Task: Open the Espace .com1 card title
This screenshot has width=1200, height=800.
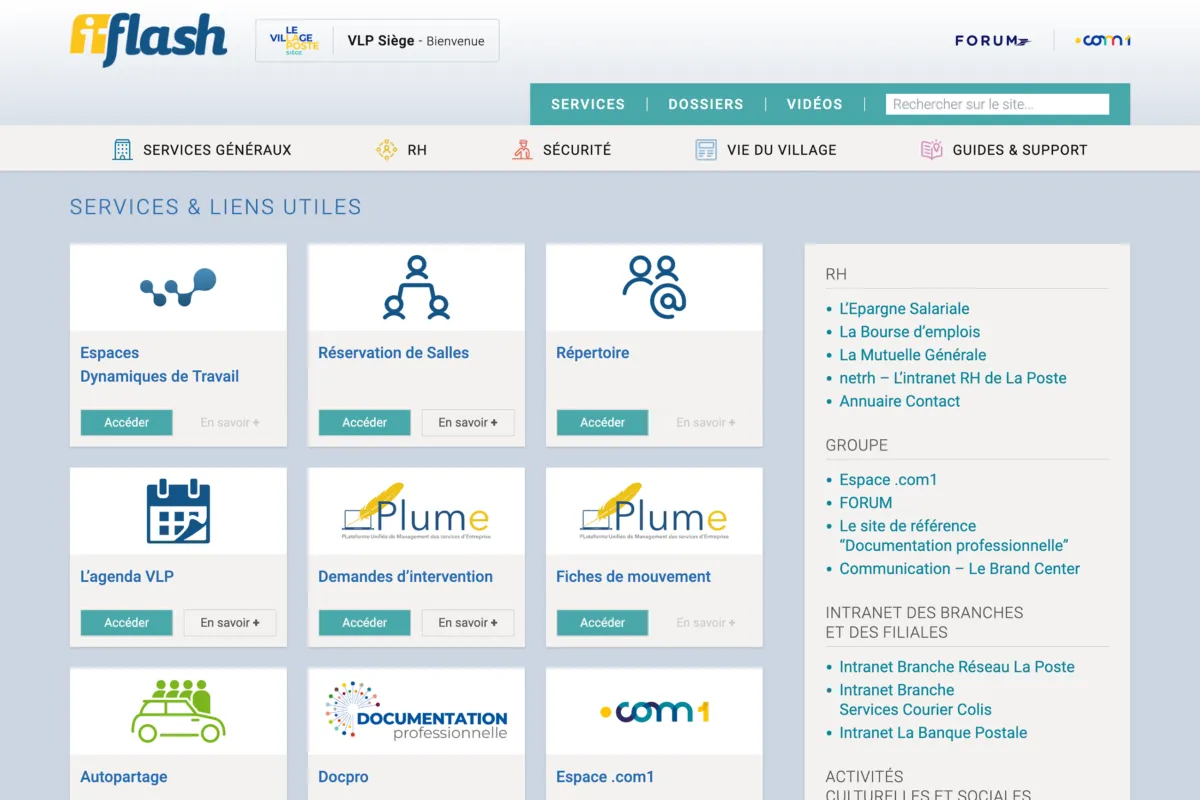Action: coord(605,777)
